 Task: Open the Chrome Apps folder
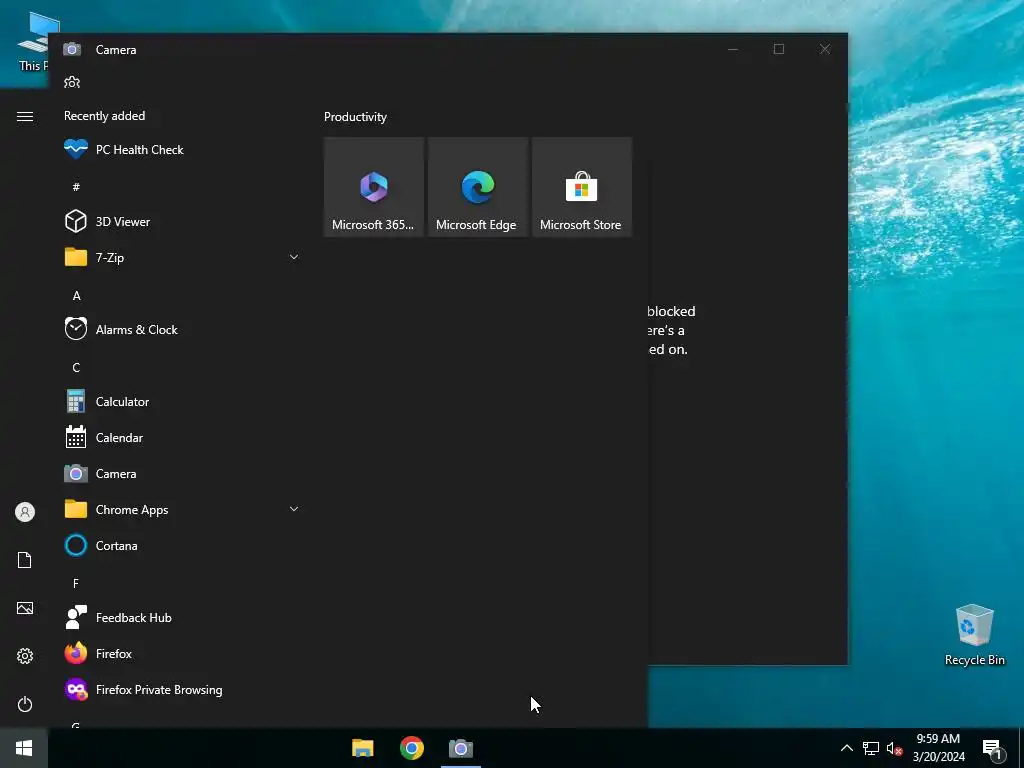(181, 509)
